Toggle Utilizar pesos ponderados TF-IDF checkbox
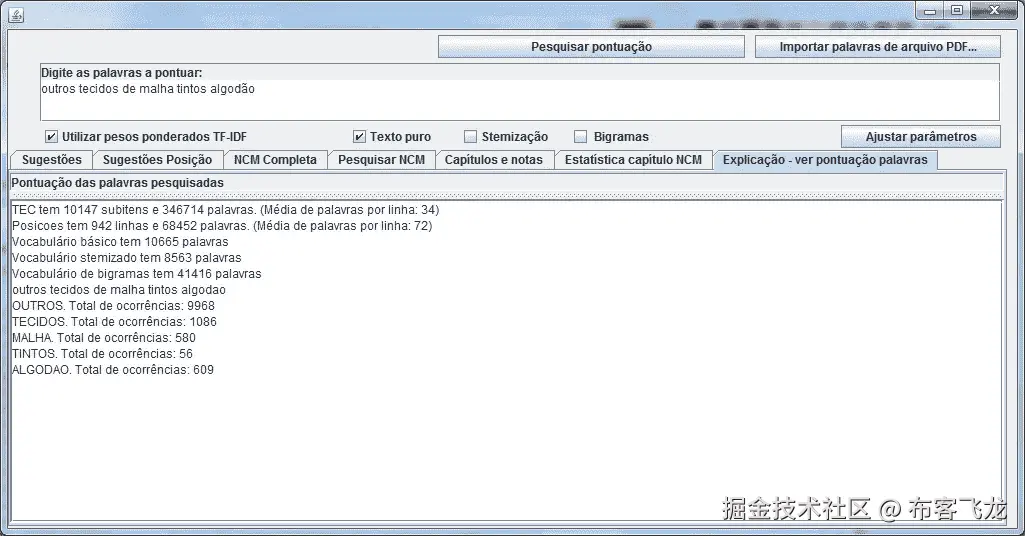This screenshot has height=540, width=1025. pos(51,137)
